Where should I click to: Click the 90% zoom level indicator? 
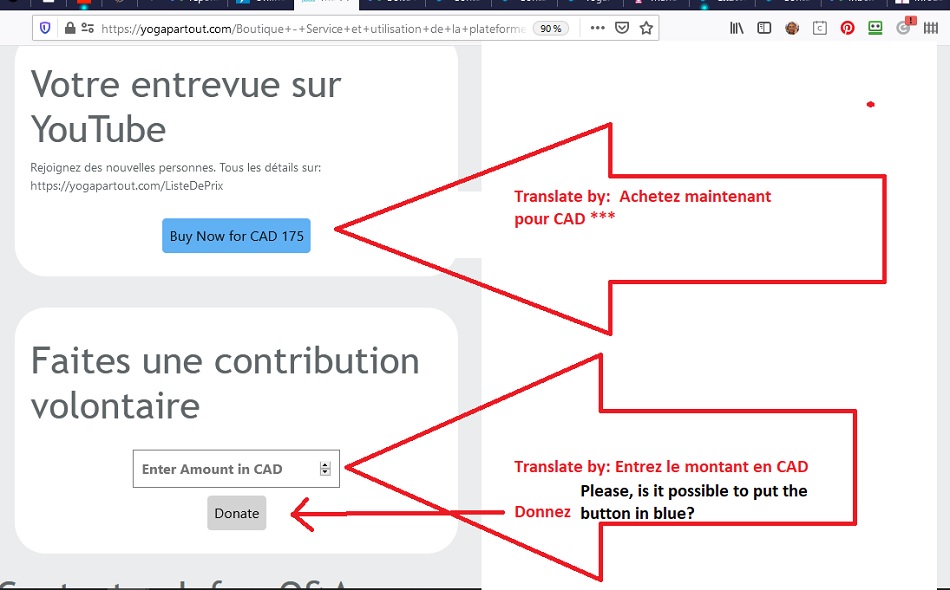550,29
